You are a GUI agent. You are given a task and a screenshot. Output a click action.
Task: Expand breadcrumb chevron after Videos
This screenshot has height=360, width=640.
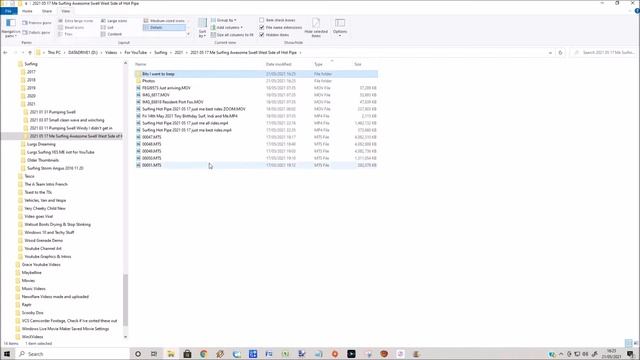pyautogui.click(x=120, y=53)
